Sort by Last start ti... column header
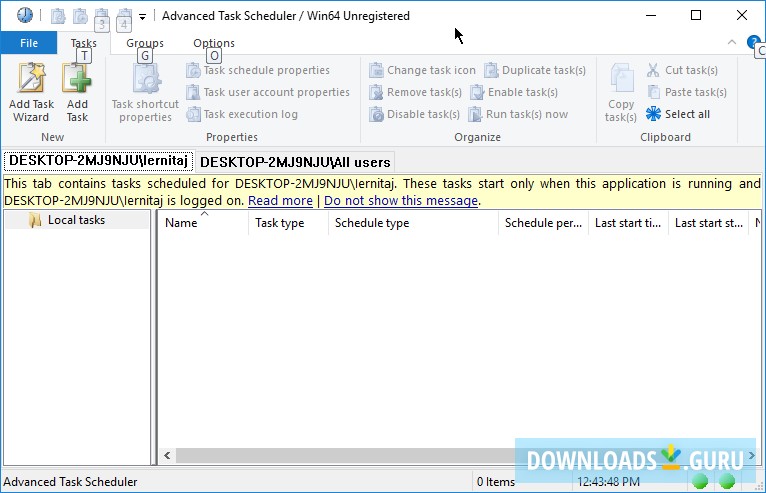Viewport: 766px width, 493px height. click(x=628, y=223)
